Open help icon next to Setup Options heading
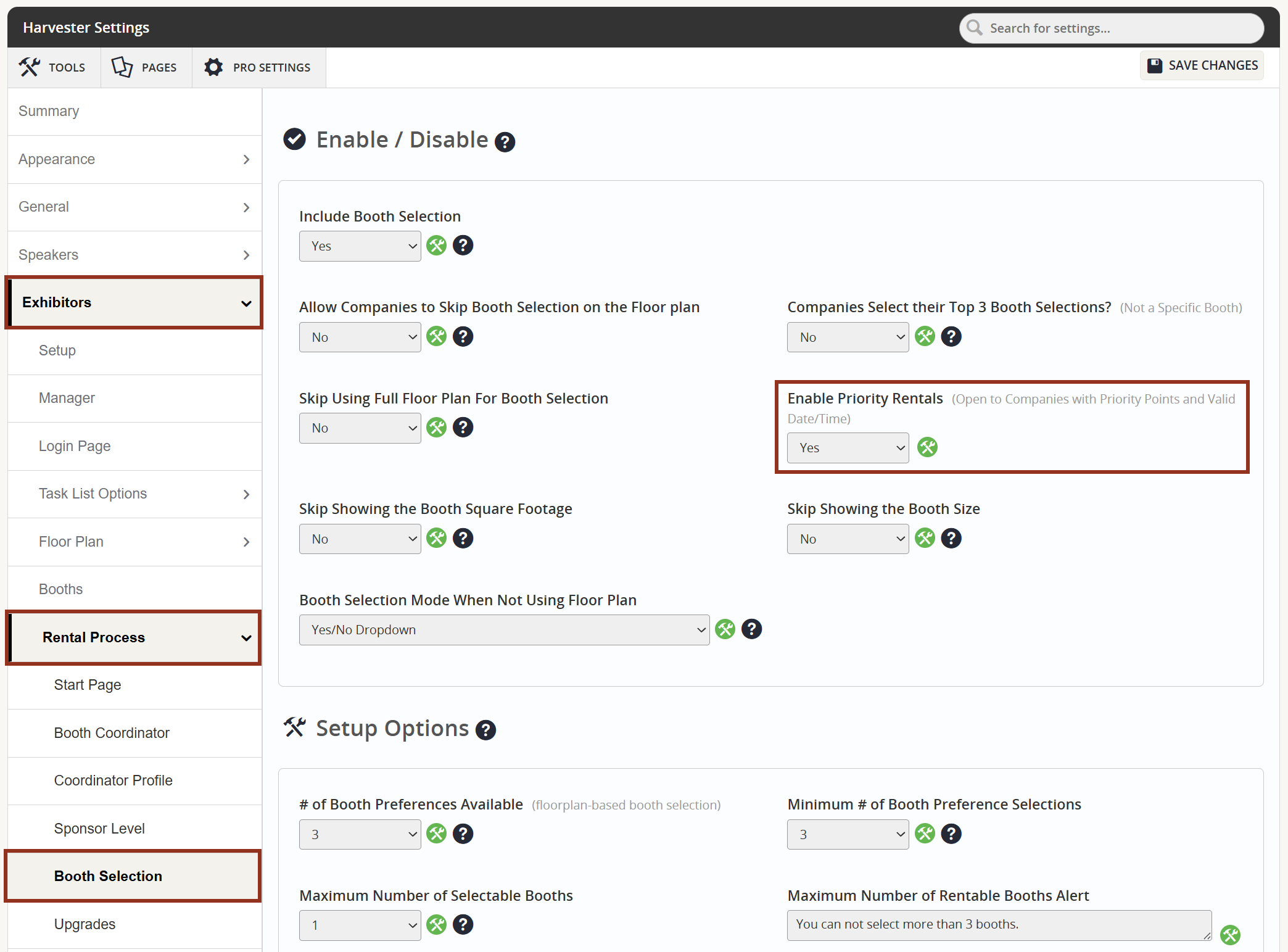The height and width of the screenshot is (952, 1288). coord(485,731)
